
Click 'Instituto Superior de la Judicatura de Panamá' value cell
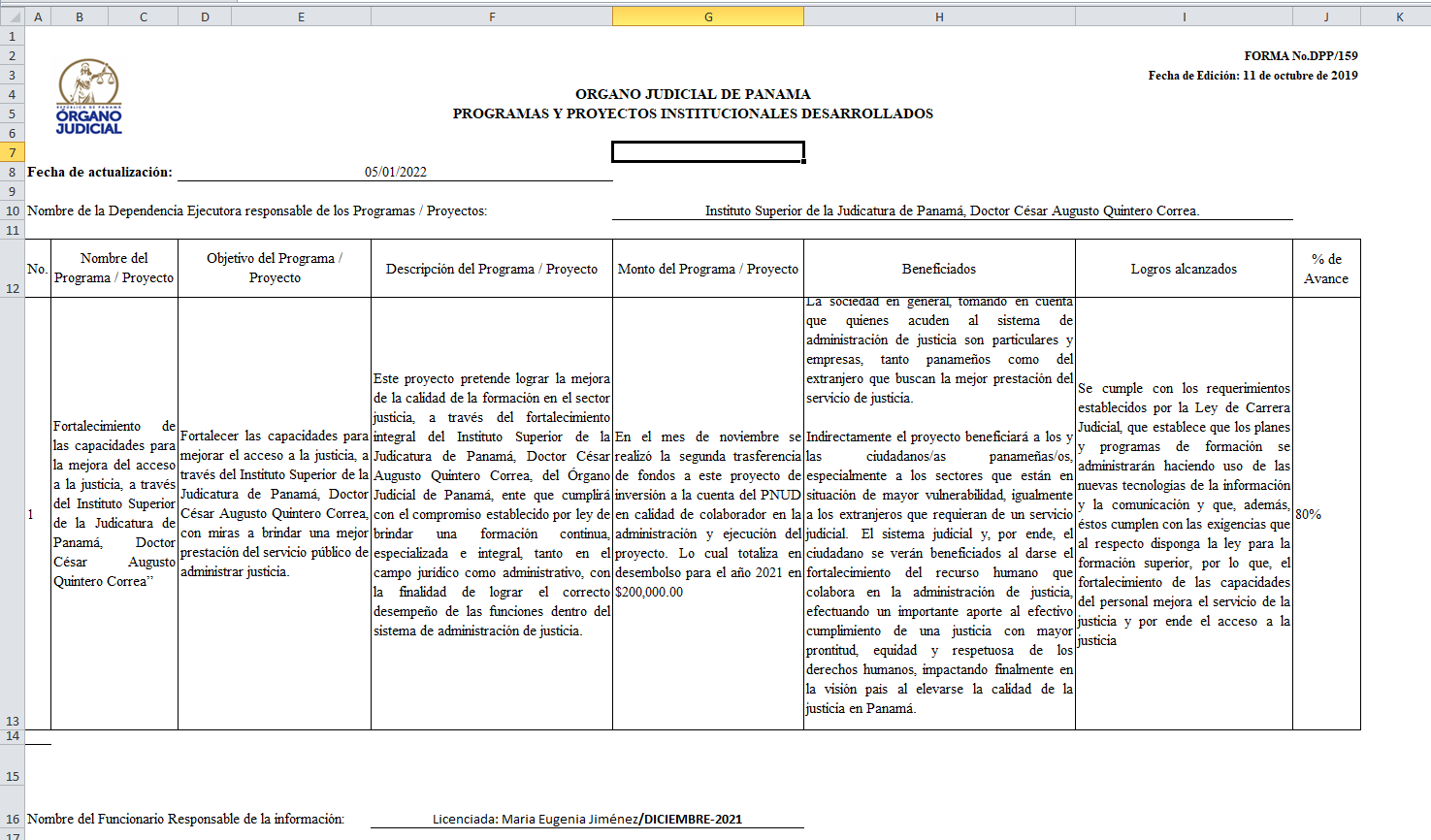[952, 210]
